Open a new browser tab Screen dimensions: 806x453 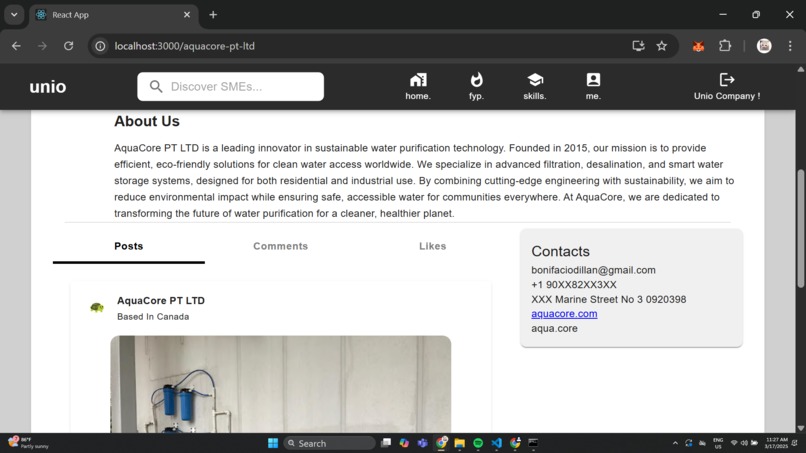[213, 15]
